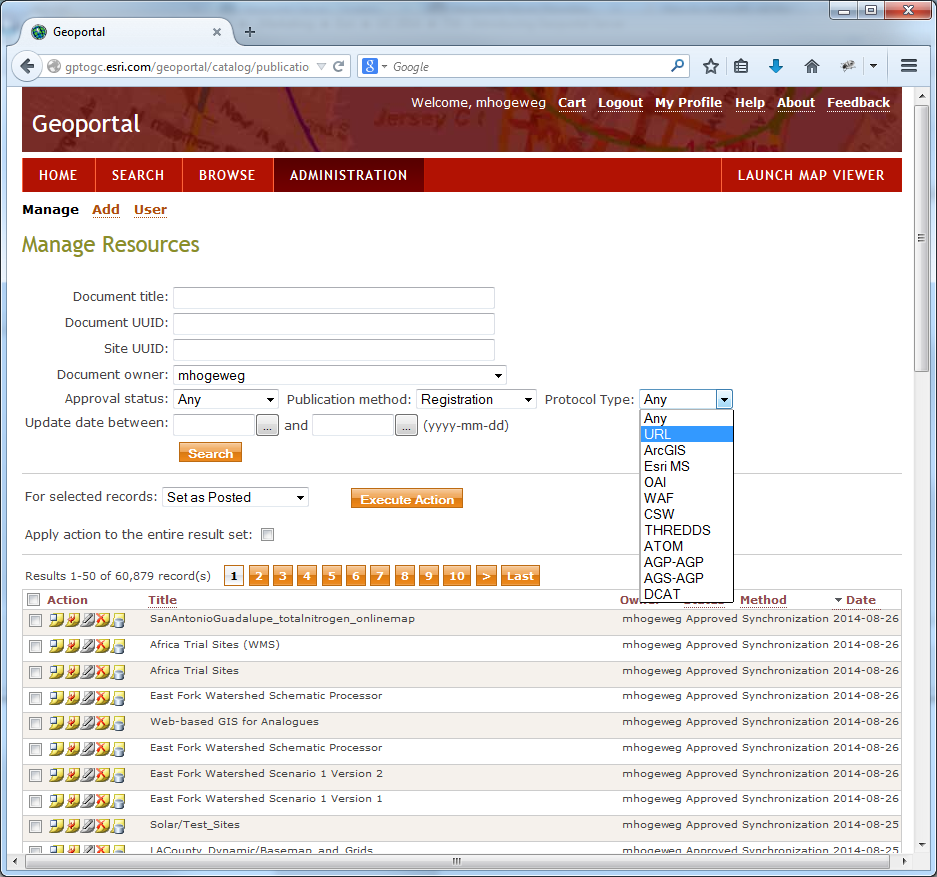The height and width of the screenshot is (877, 937).
Task: Open the Add menu under Manage Resources
Action: (106, 209)
